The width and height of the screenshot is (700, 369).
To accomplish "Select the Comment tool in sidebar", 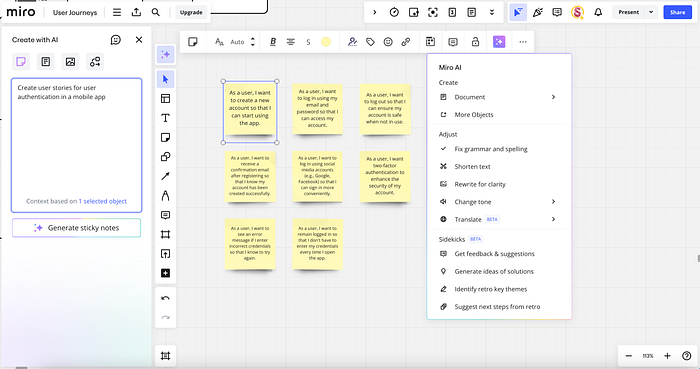I will [166, 215].
